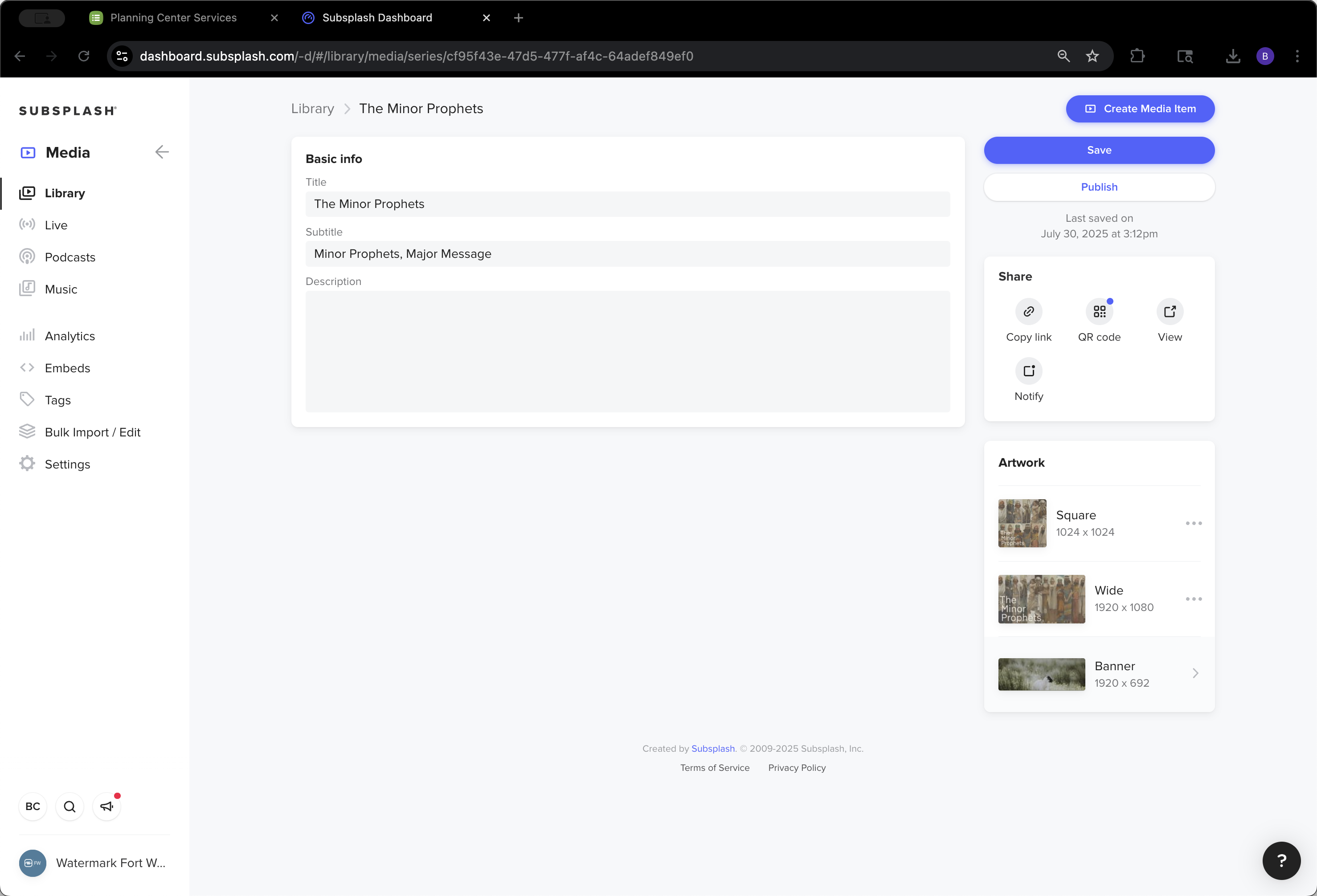Viewport: 1317px width, 896px height.
Task: Open the Podcasts section in sidebar
Action: click(70, 257)
